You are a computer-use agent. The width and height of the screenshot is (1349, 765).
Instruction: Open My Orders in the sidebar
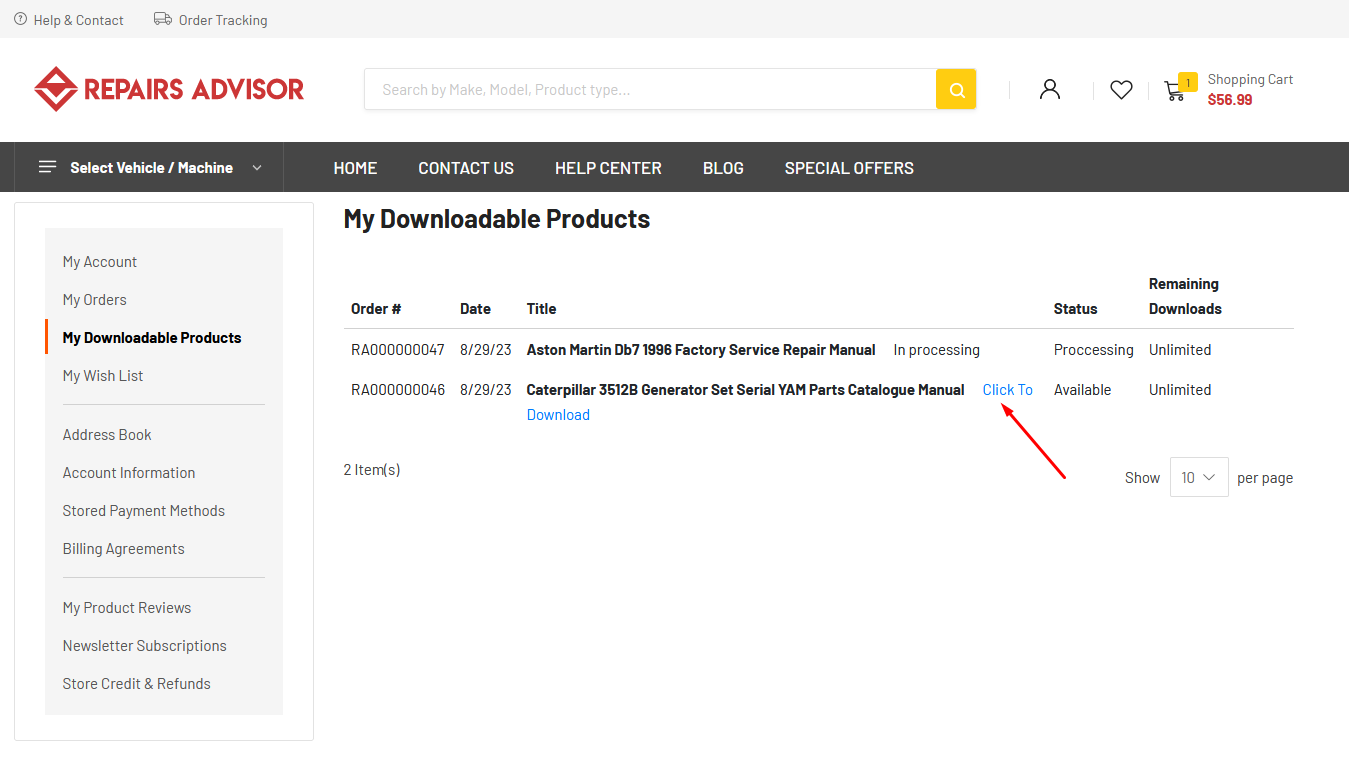[95, 300]
